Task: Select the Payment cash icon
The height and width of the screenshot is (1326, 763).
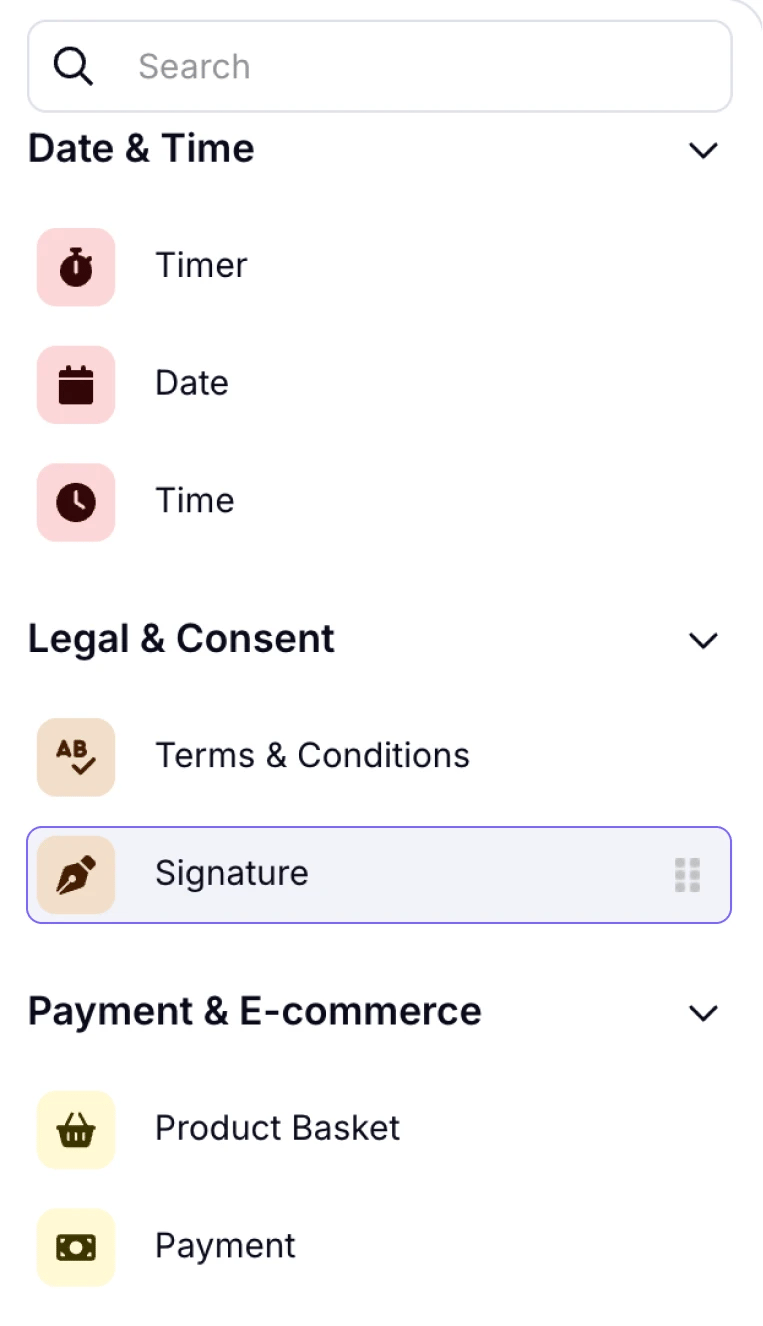Action: (x=75, y=1247)
